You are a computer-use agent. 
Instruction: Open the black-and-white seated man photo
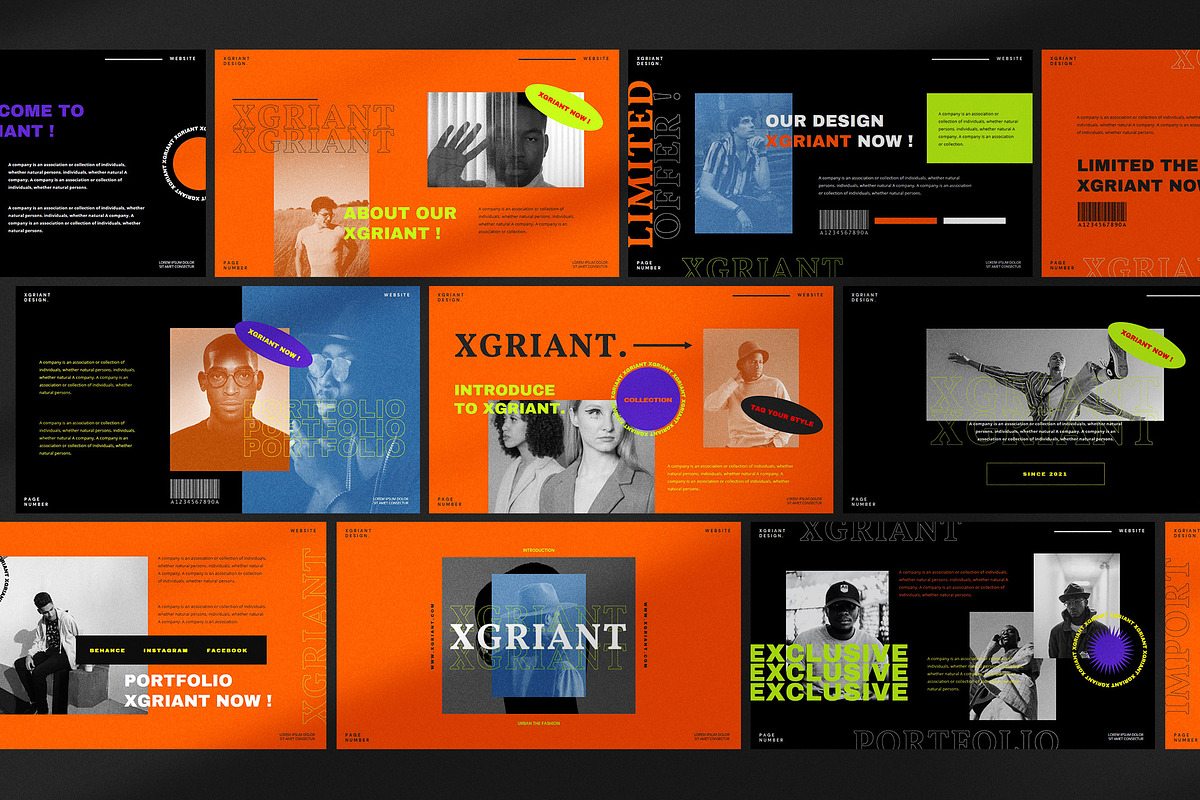point(73,636)
